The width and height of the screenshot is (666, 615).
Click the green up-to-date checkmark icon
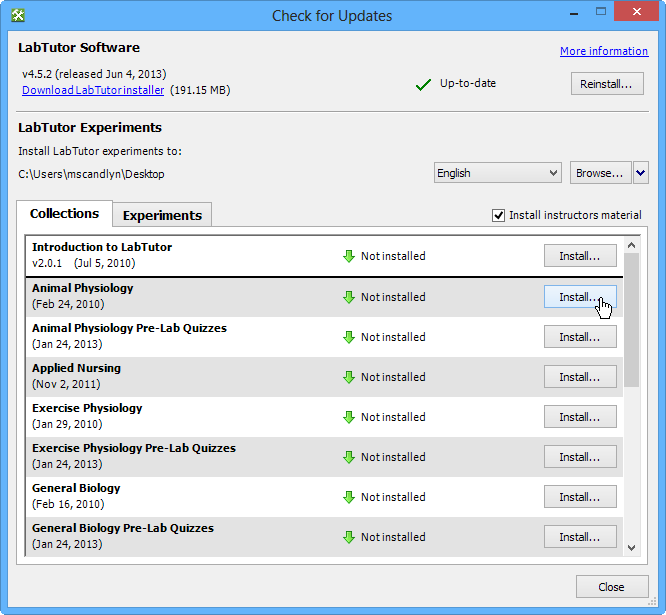click(x=423, y=84)
